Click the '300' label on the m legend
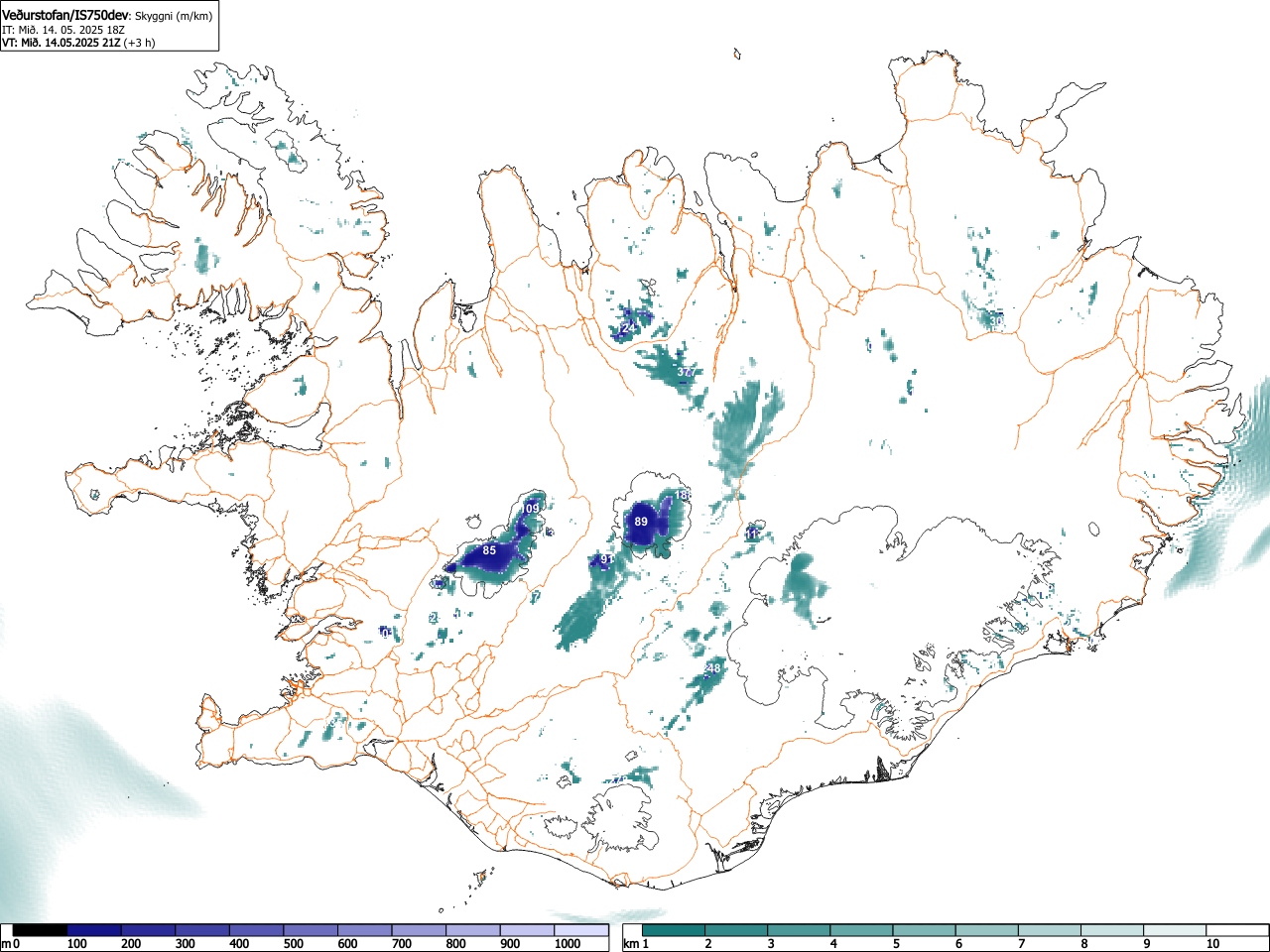The image size is (1270, 952). pos(186,944)
